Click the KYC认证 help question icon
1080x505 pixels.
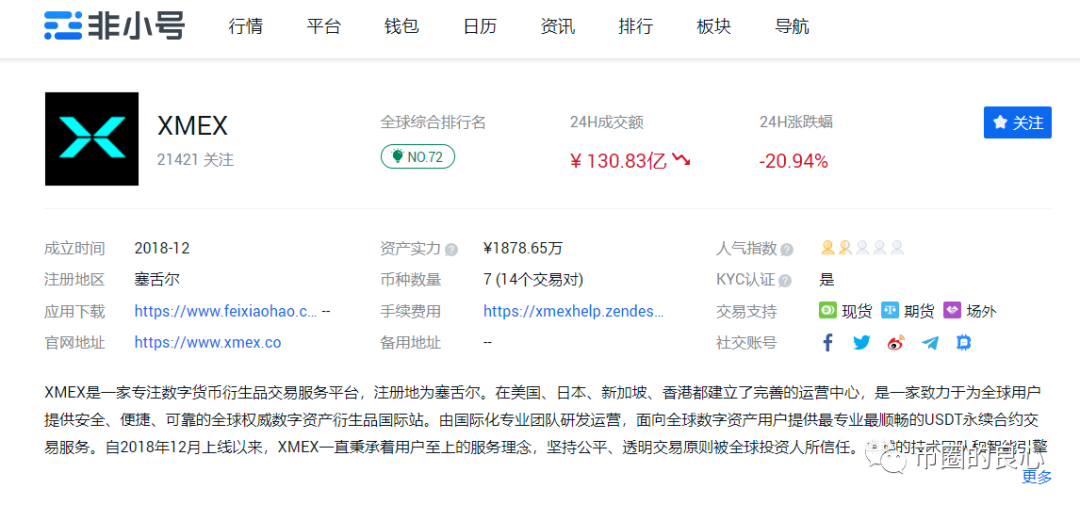click(785, 280)
